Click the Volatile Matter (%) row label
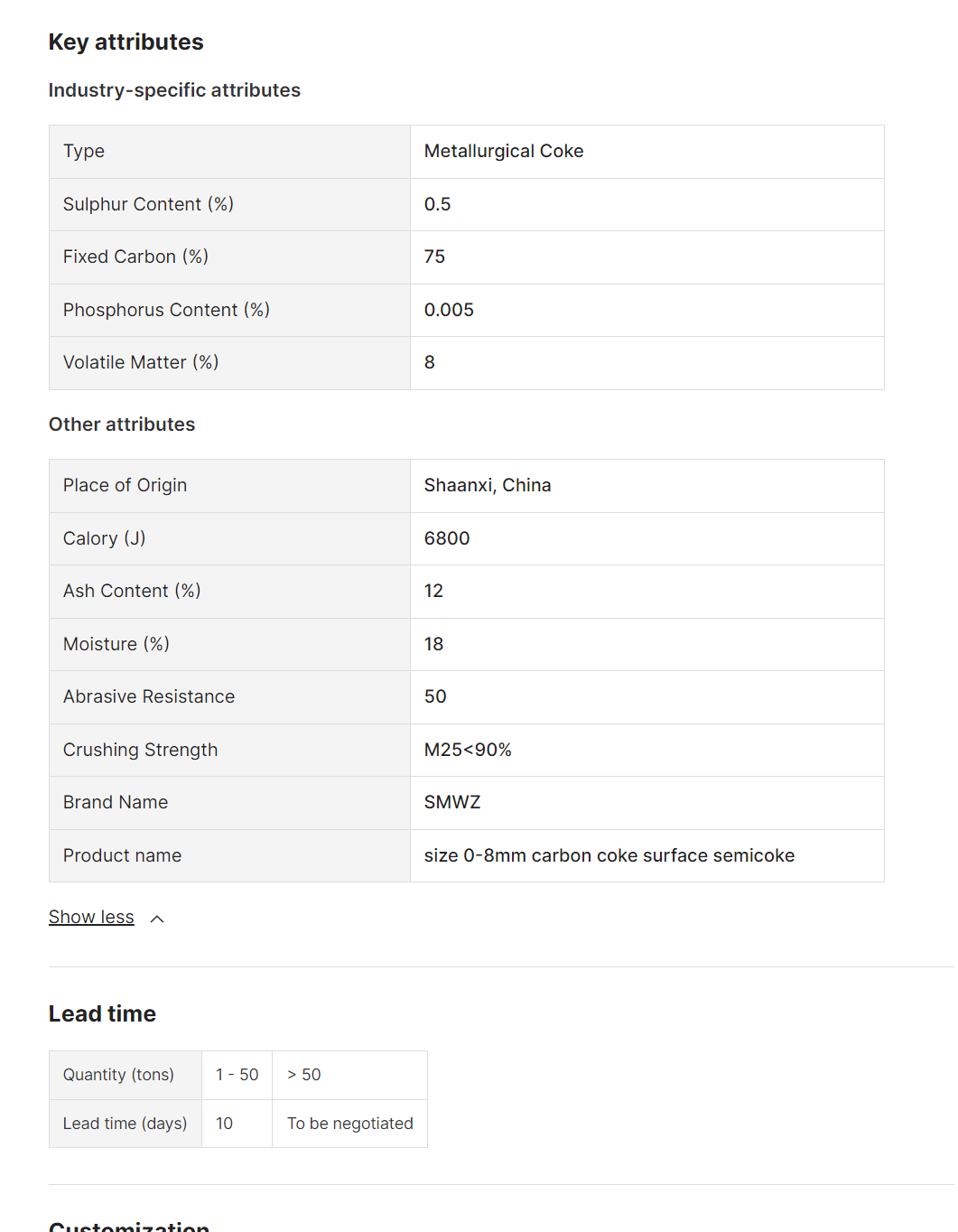The image size is (958, 1232). point(141,363)
